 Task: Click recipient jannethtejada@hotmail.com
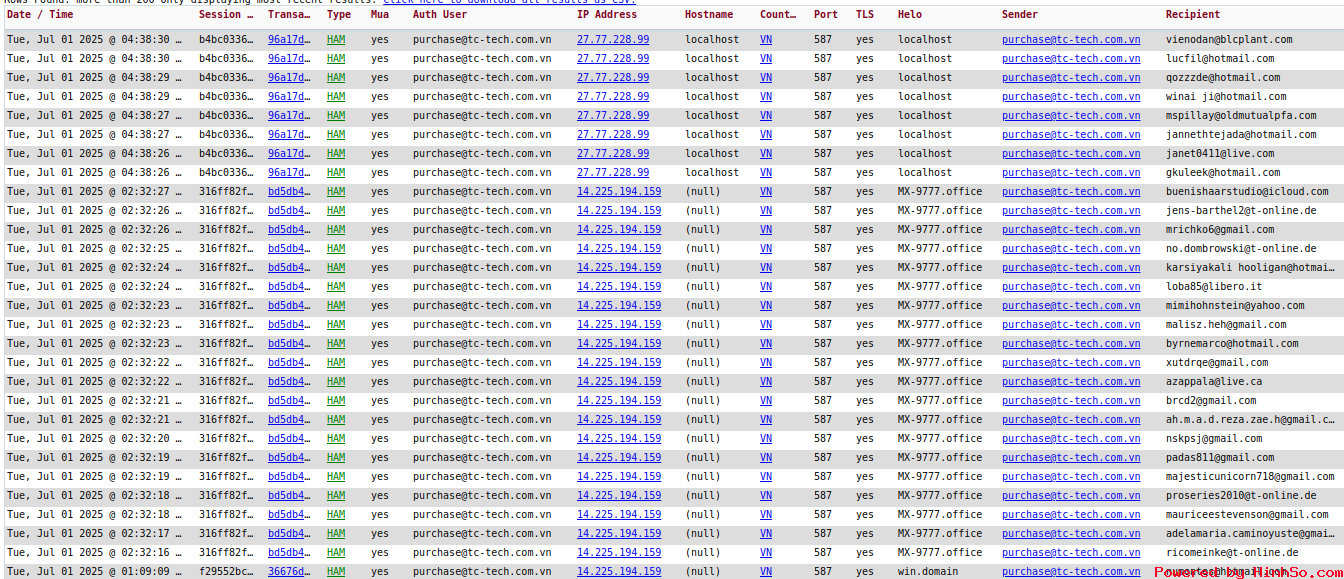[x=1241, y=135]
